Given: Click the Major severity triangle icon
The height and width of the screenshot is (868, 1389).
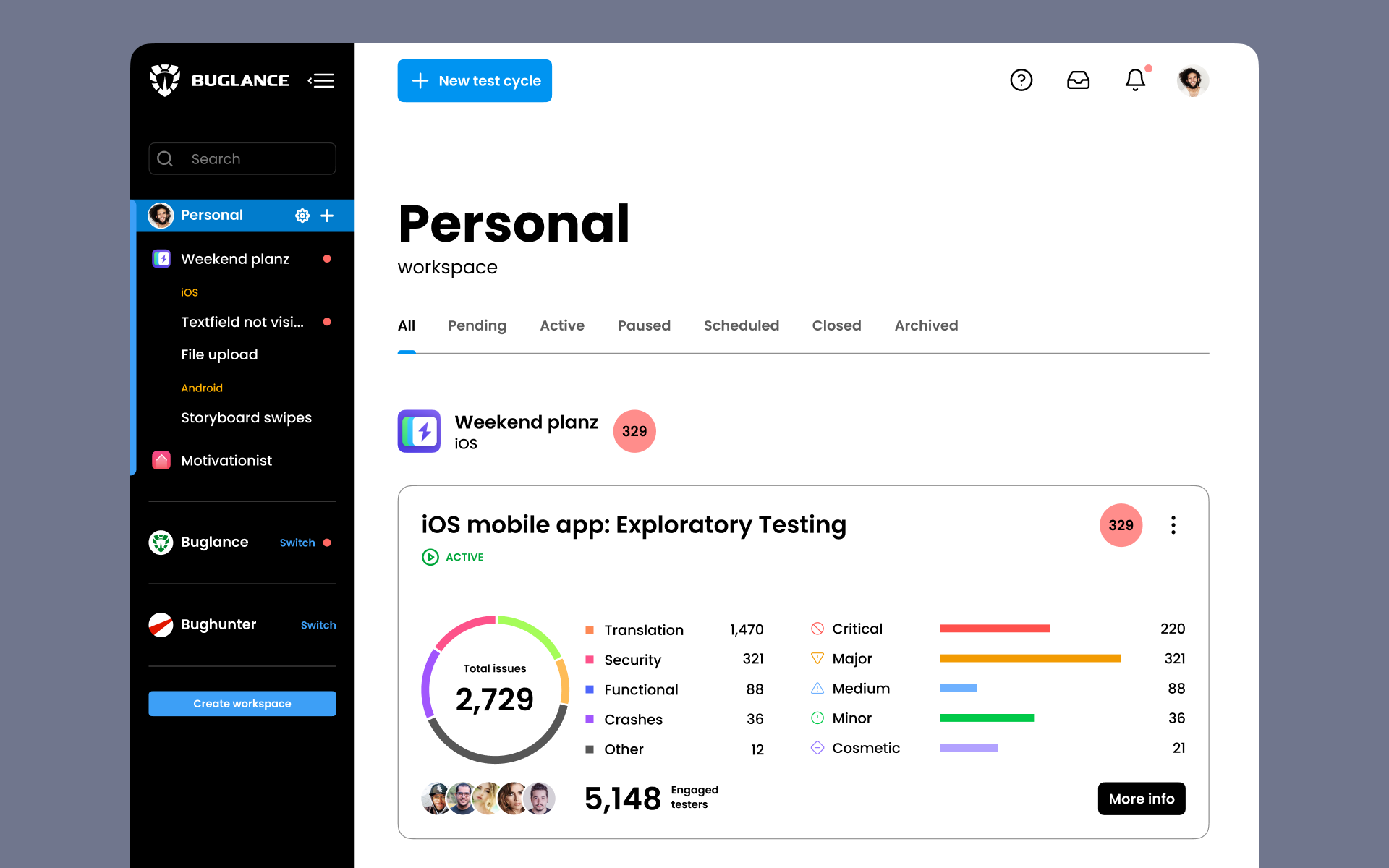Looking at the screenshot, I should pos(817,658).
